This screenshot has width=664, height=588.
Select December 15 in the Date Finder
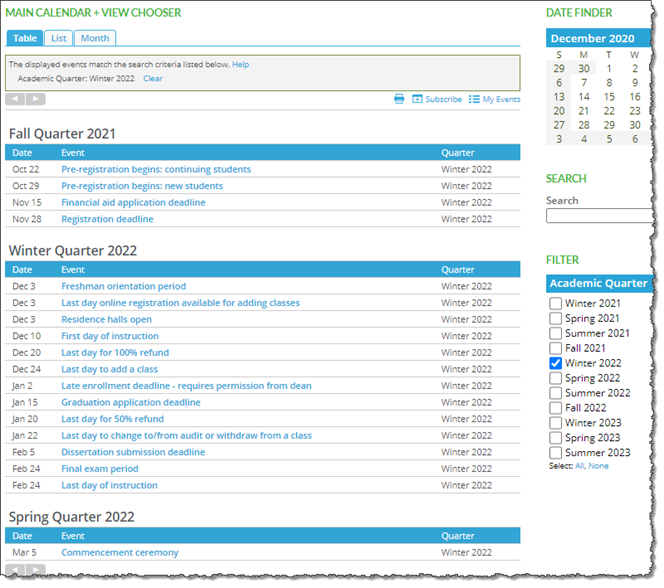(x=609, y=97)
